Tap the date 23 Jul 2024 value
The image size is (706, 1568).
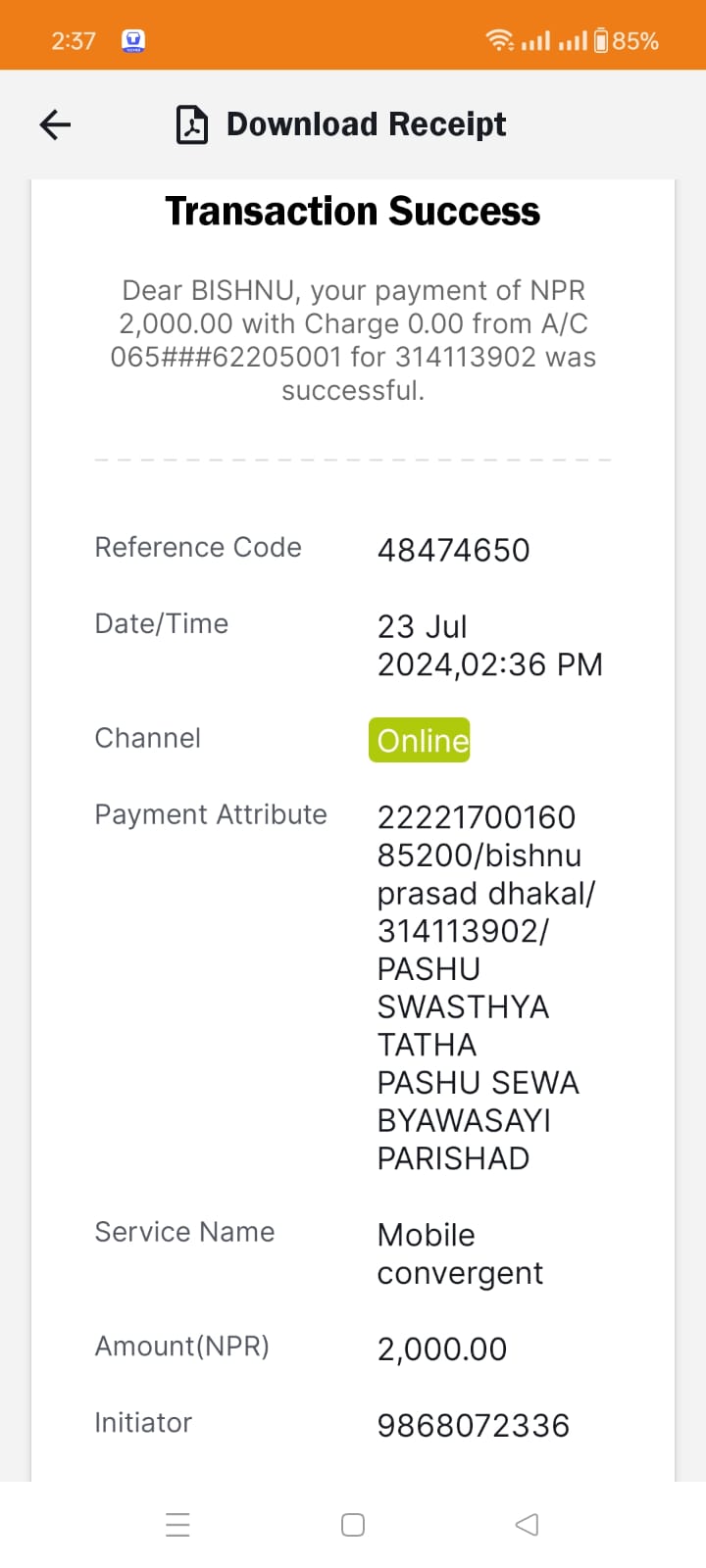pos(490,645)
